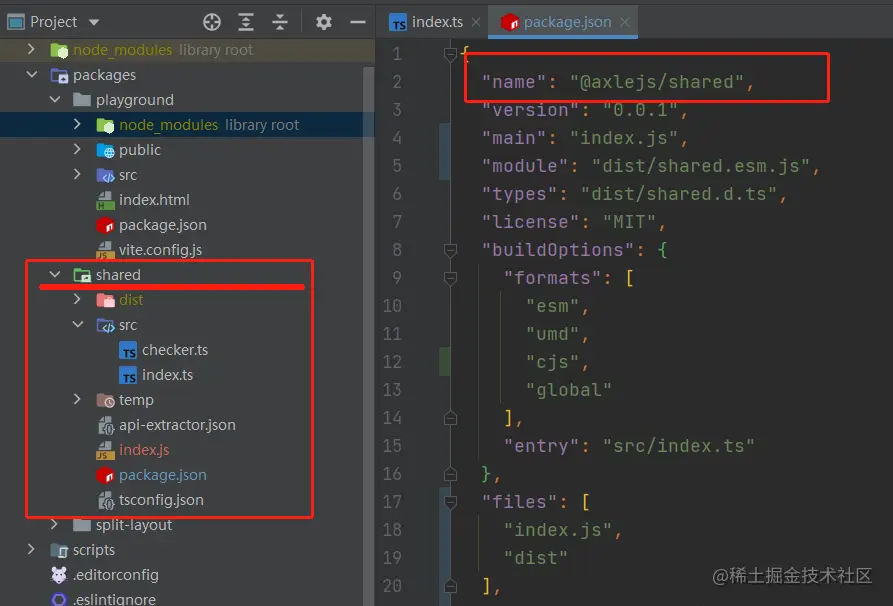
Task: Click the Select Opened File locate icon
Action: click(x=212, y=22)
